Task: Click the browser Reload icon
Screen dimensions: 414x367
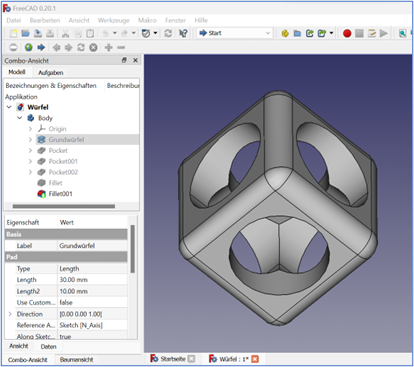Action: pos(81,47)
